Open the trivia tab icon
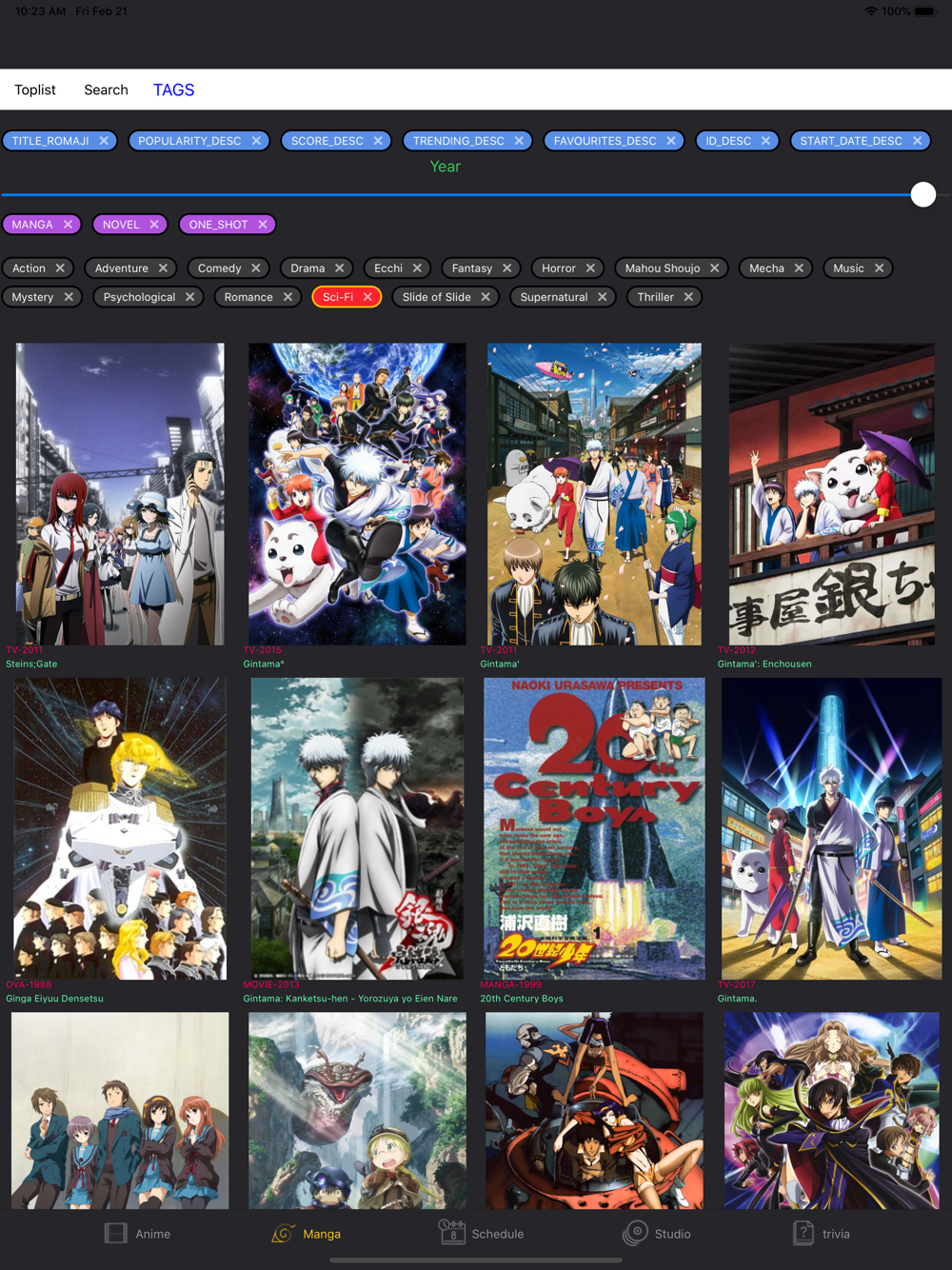This screenshot has height=1270, width=952. point(803,1234)
